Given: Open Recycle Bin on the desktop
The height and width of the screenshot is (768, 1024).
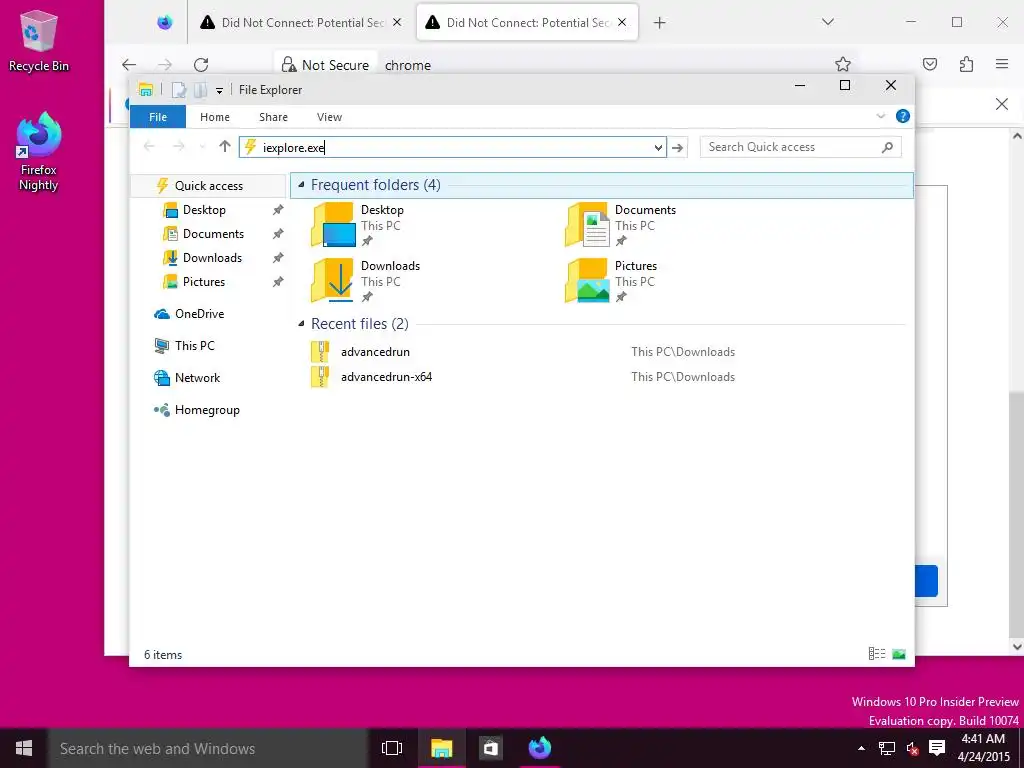Looking at the screenshot, I should click(39, 41).
